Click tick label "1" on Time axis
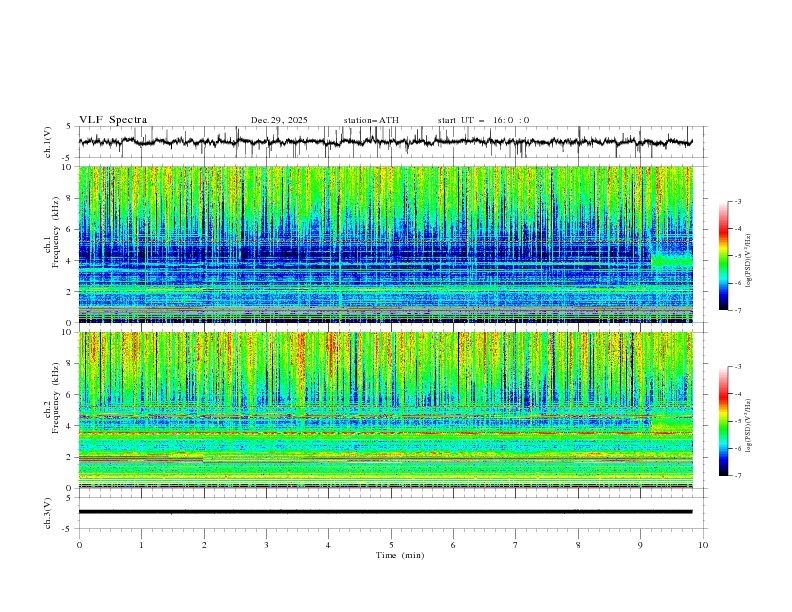The height and width of the screenshot is (612, 792). point(141,545)
